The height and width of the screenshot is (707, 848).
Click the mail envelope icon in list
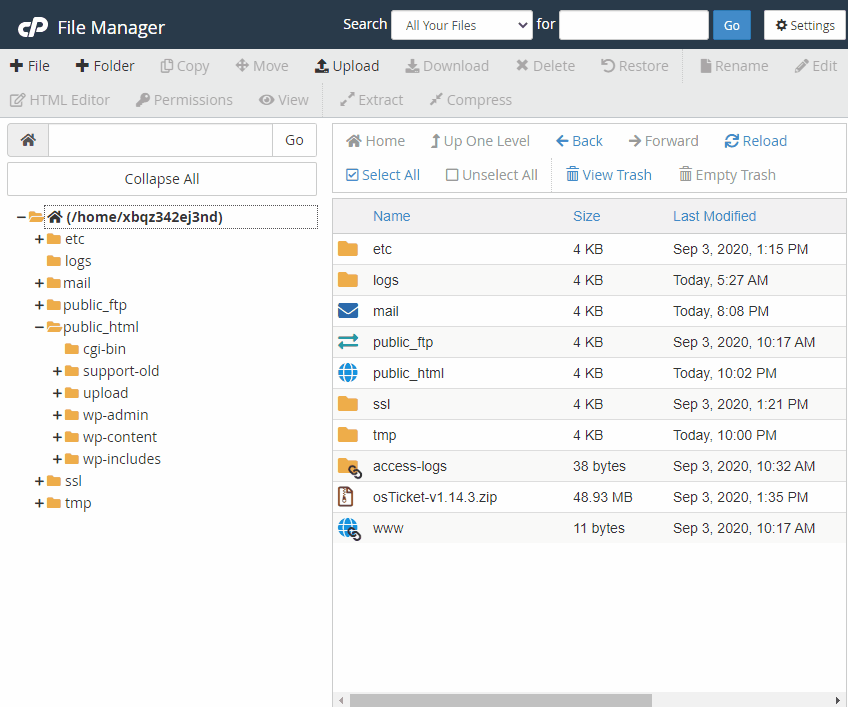(x=348, y=311)
